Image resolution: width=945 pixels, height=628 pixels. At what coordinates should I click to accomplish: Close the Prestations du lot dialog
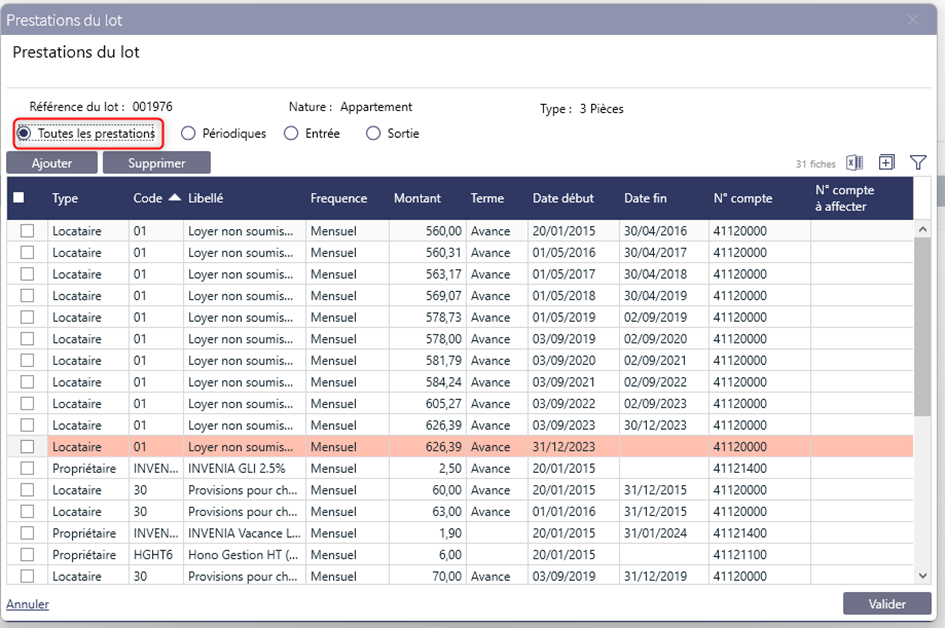coord(913,20)
